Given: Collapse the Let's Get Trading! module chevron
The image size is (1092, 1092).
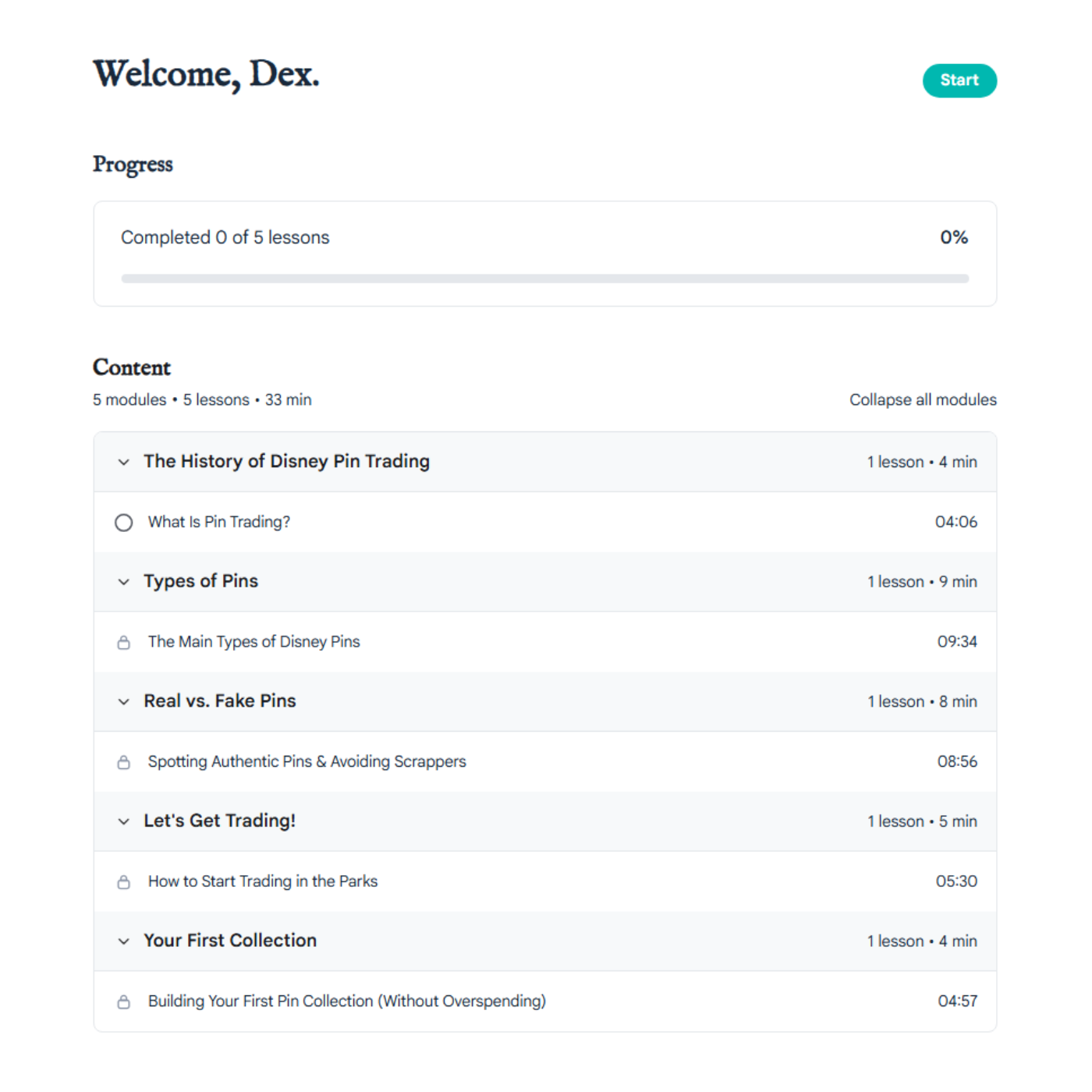Looking at the screenshot, I should click(x=123, y=821).
